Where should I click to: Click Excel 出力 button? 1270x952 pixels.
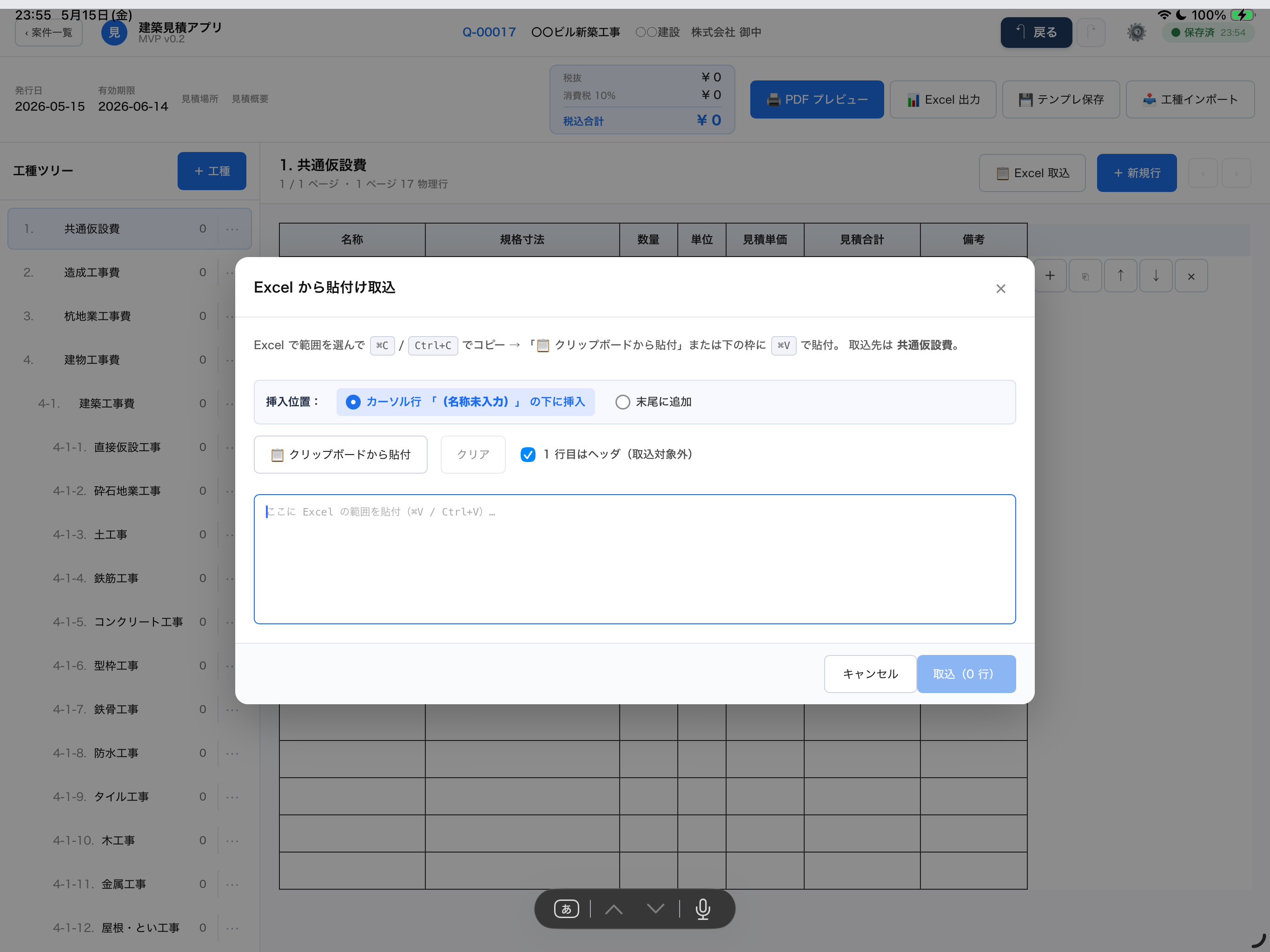click(x=943, y=99)
